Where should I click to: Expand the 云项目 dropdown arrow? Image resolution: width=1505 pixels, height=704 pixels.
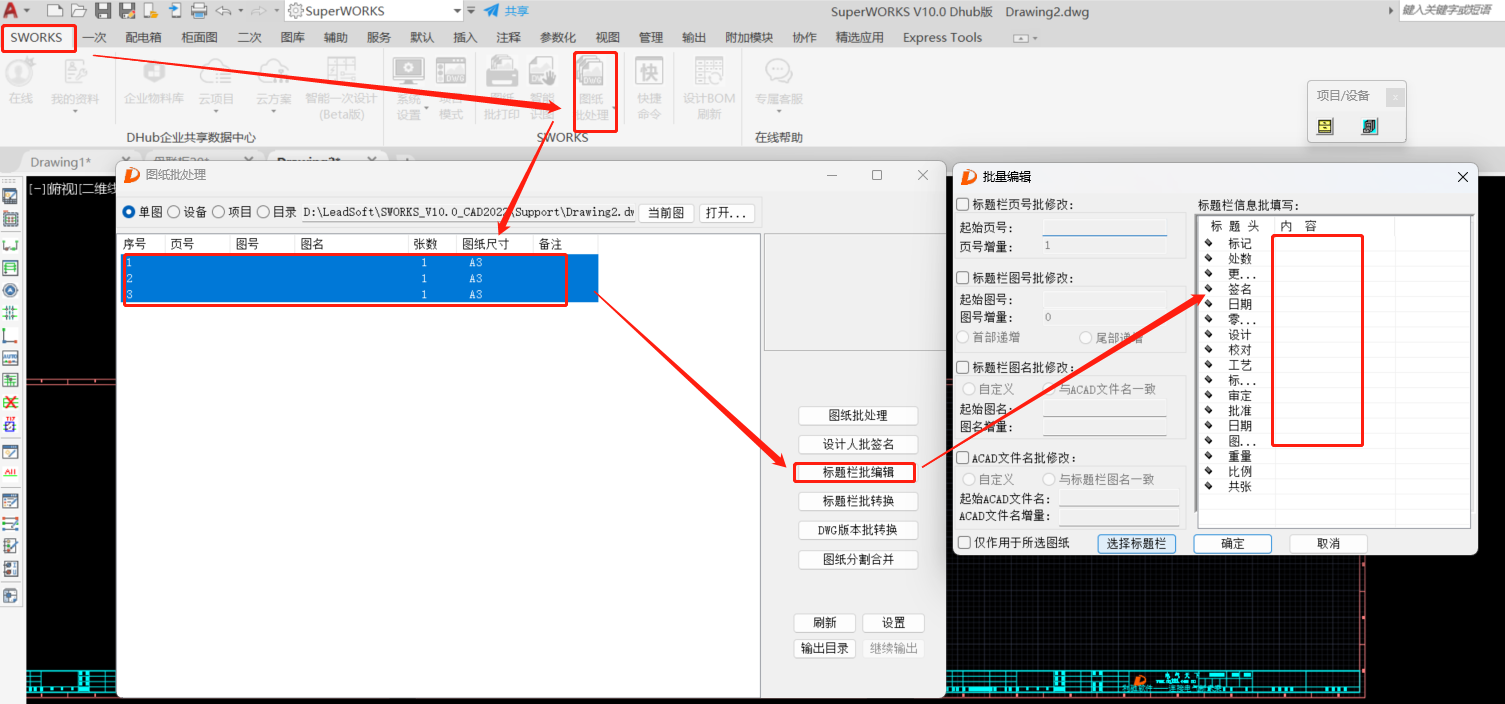[216, 114]
